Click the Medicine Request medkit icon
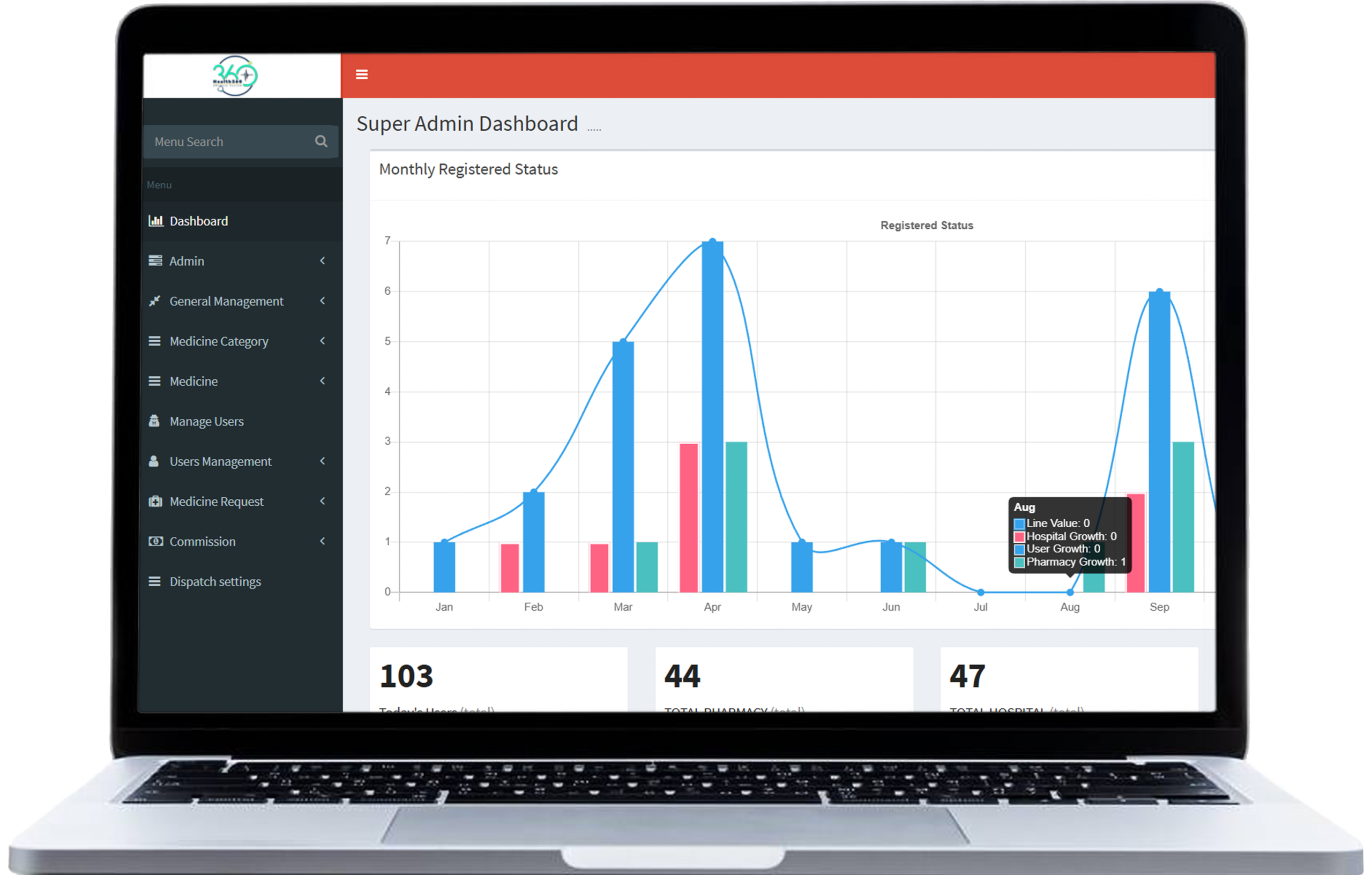 pos(155,502)
